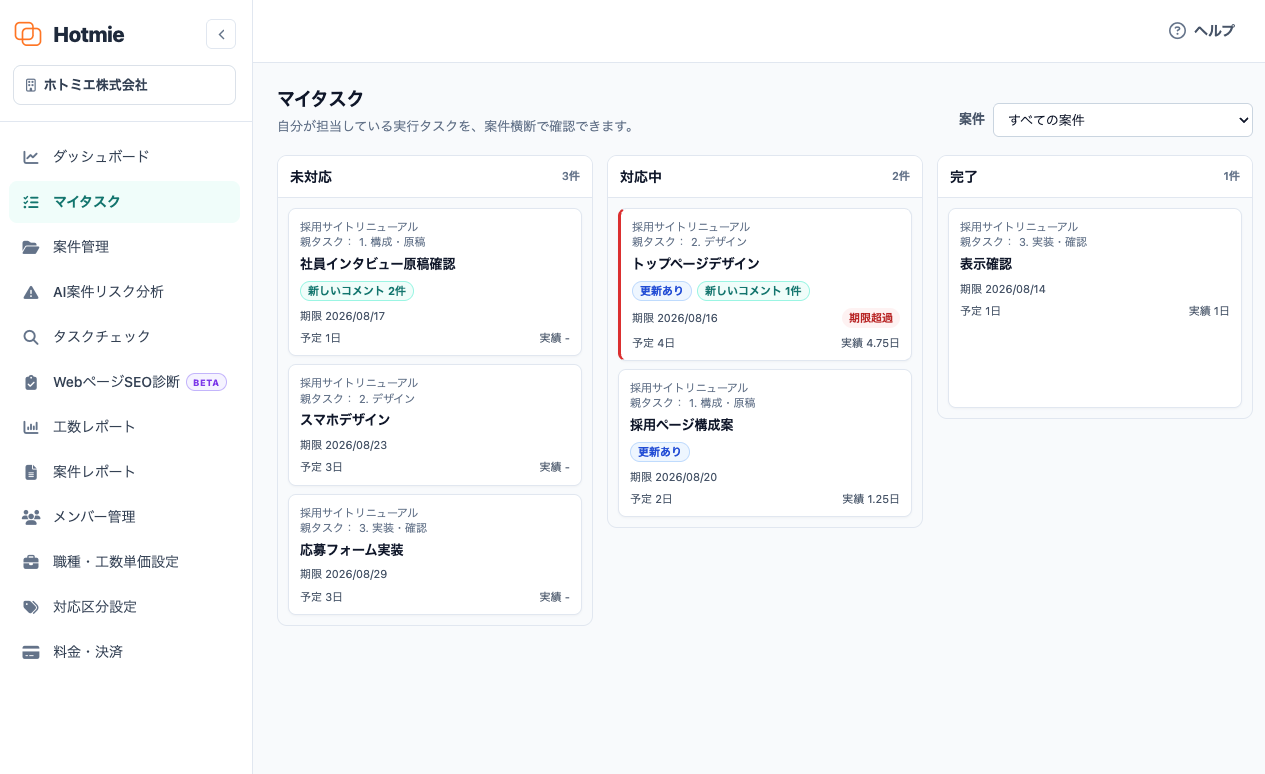
Task: Open the ダッシュボード menu item
Action: [124, 157]
